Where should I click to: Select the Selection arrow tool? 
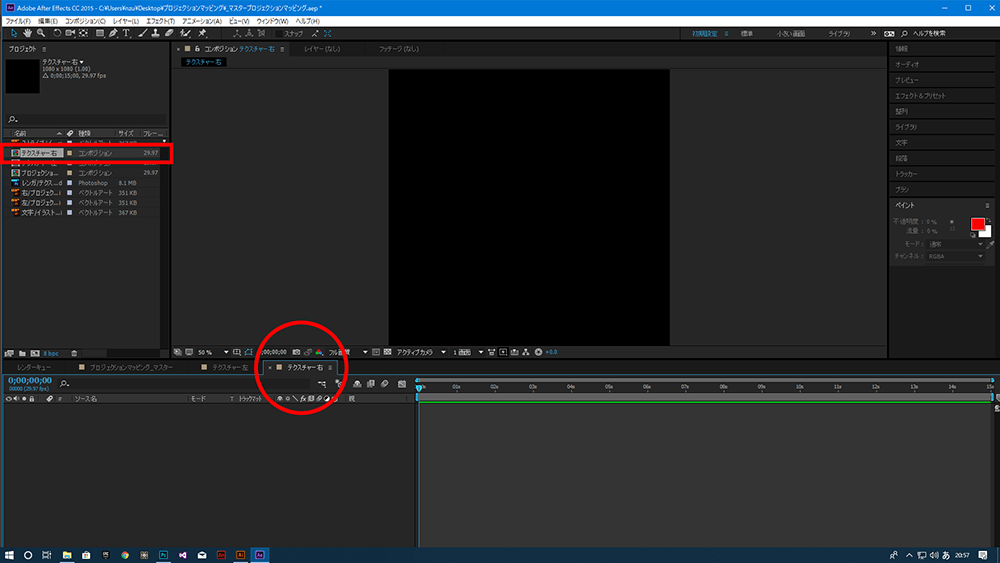(x=14, y=33)
